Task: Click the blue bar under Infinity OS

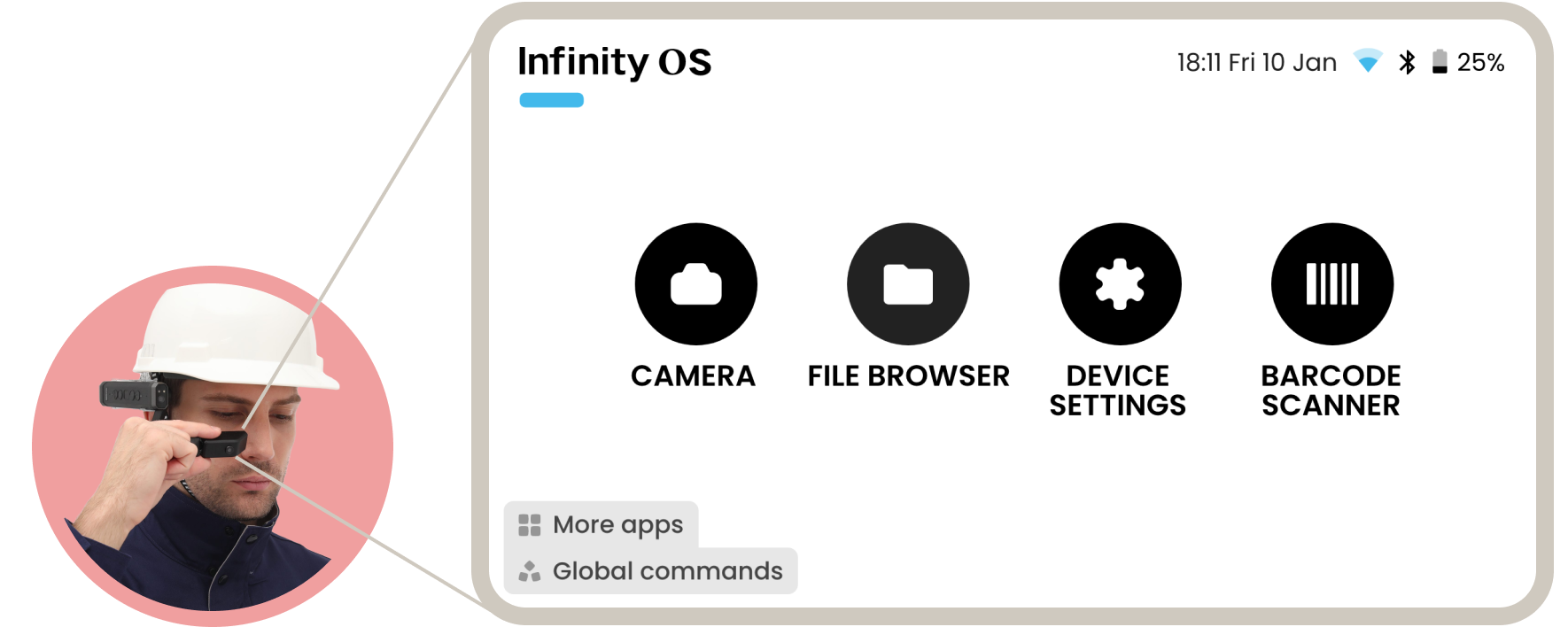Action: tap(551, 100)
